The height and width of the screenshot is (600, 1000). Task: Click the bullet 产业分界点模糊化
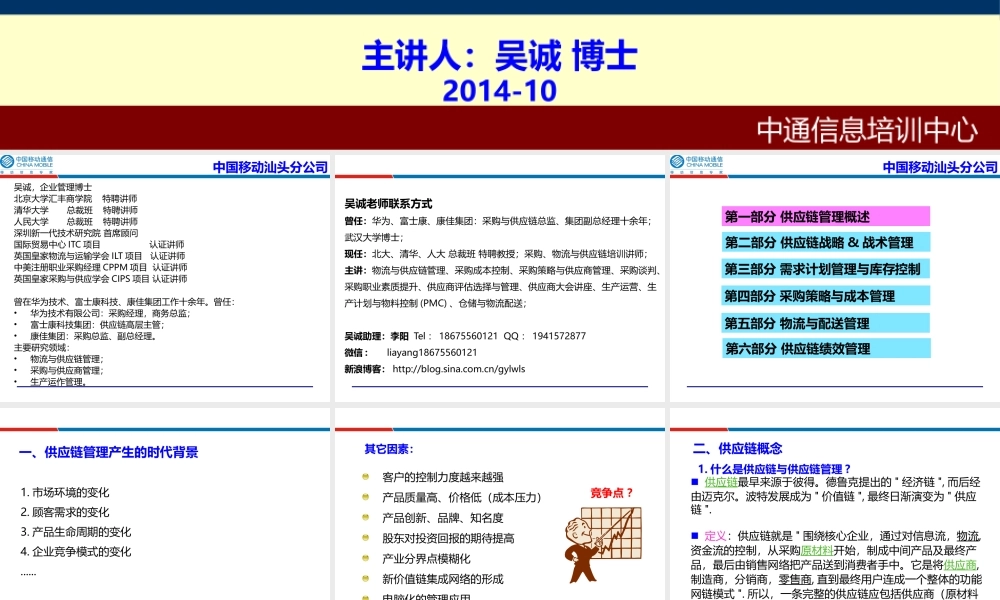(426, 559)
